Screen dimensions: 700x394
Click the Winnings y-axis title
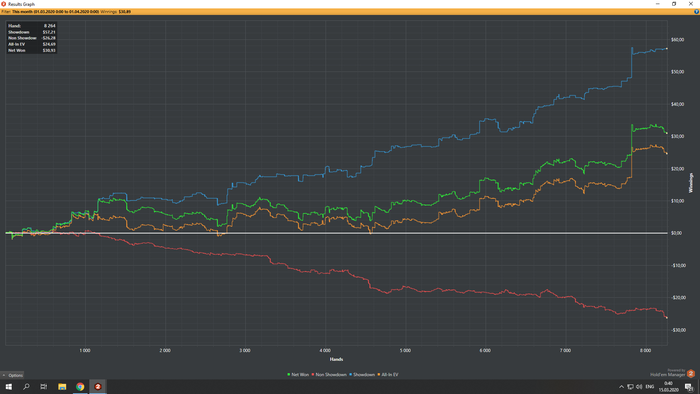point(691,183)
